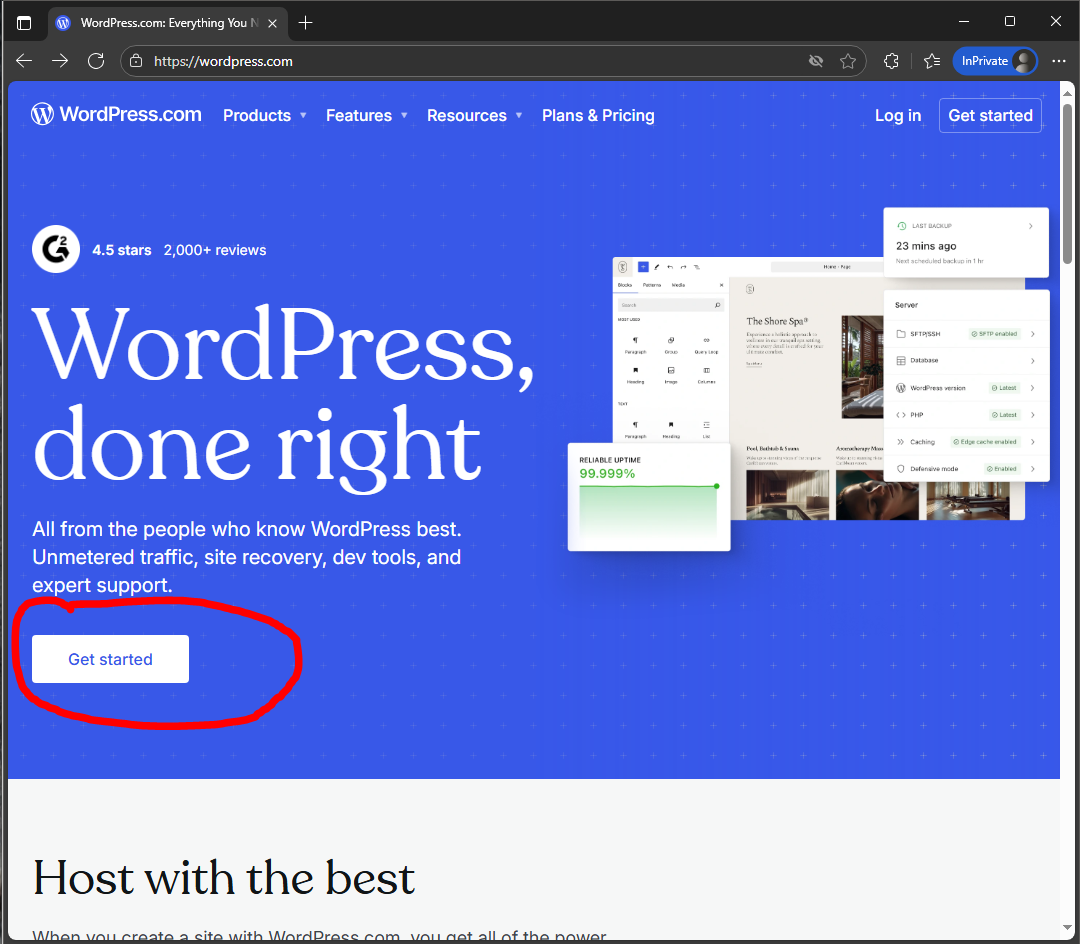
Task: Click the 4.5 stars text
Action: [122, 250]
